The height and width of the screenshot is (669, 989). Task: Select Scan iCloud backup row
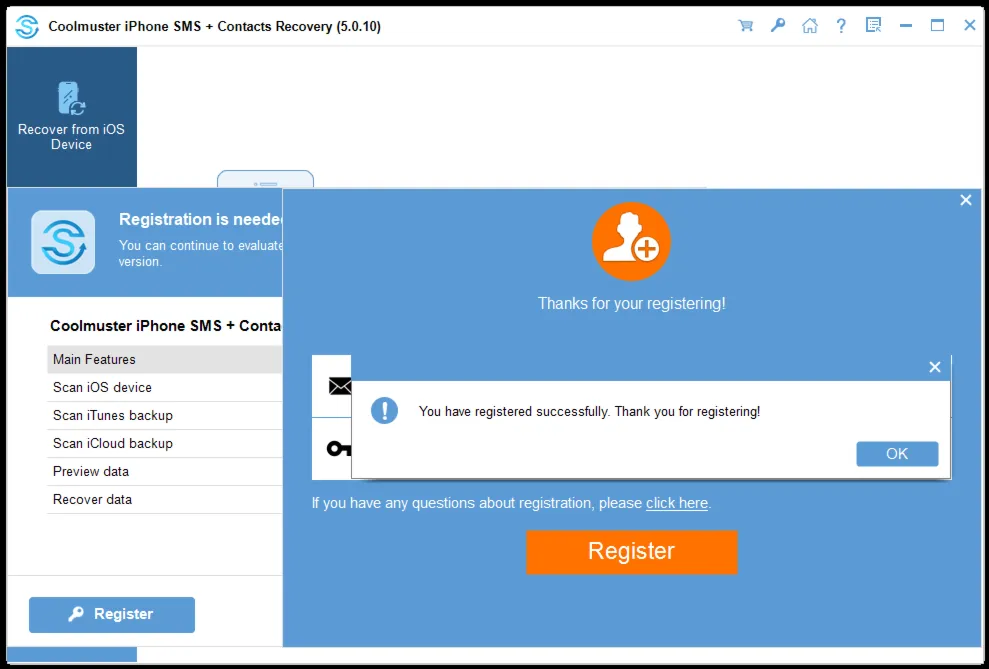pyautogui.click(x=165, y=443)
